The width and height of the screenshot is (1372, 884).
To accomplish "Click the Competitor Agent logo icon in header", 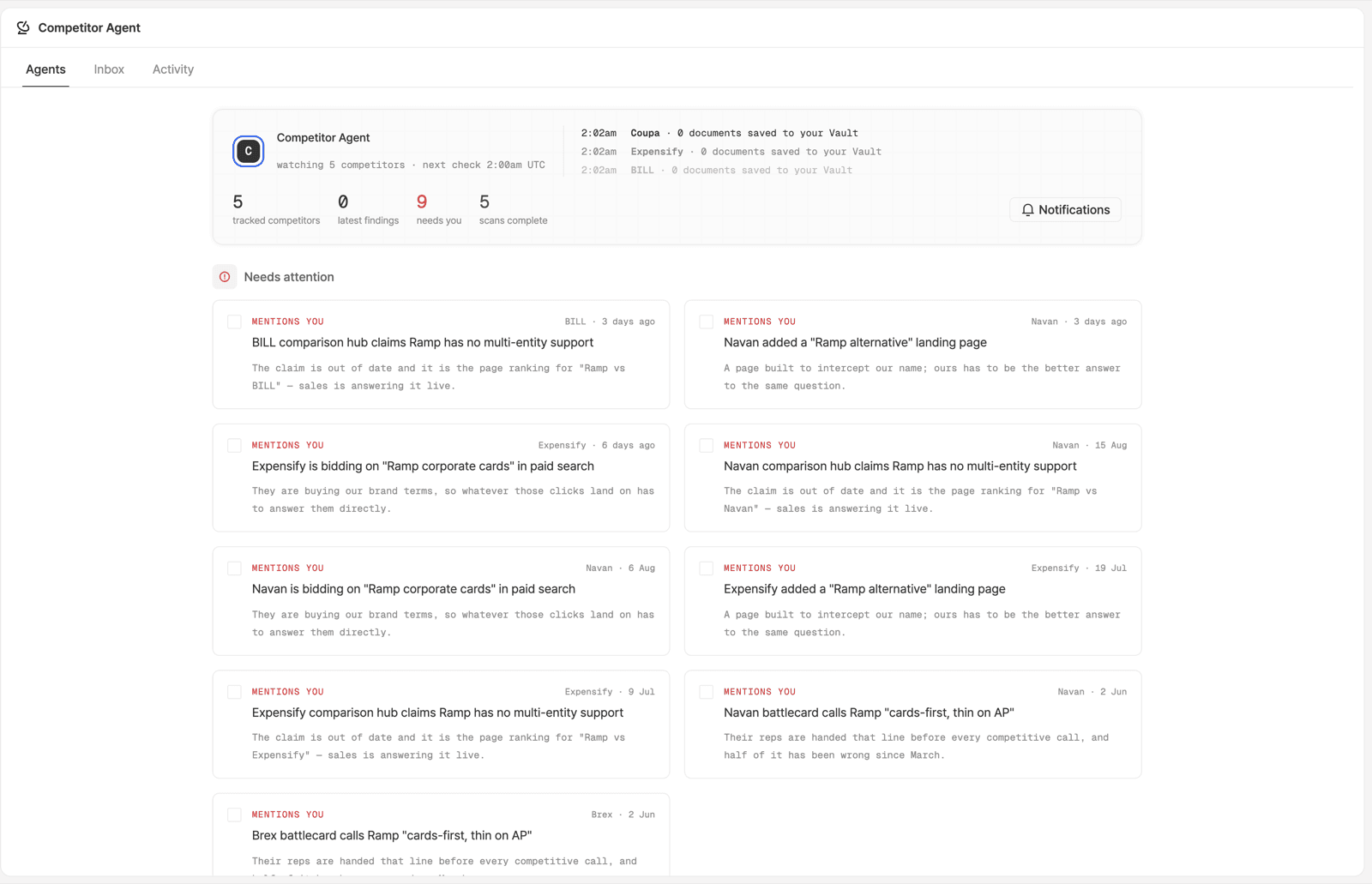I will [23, 27].
